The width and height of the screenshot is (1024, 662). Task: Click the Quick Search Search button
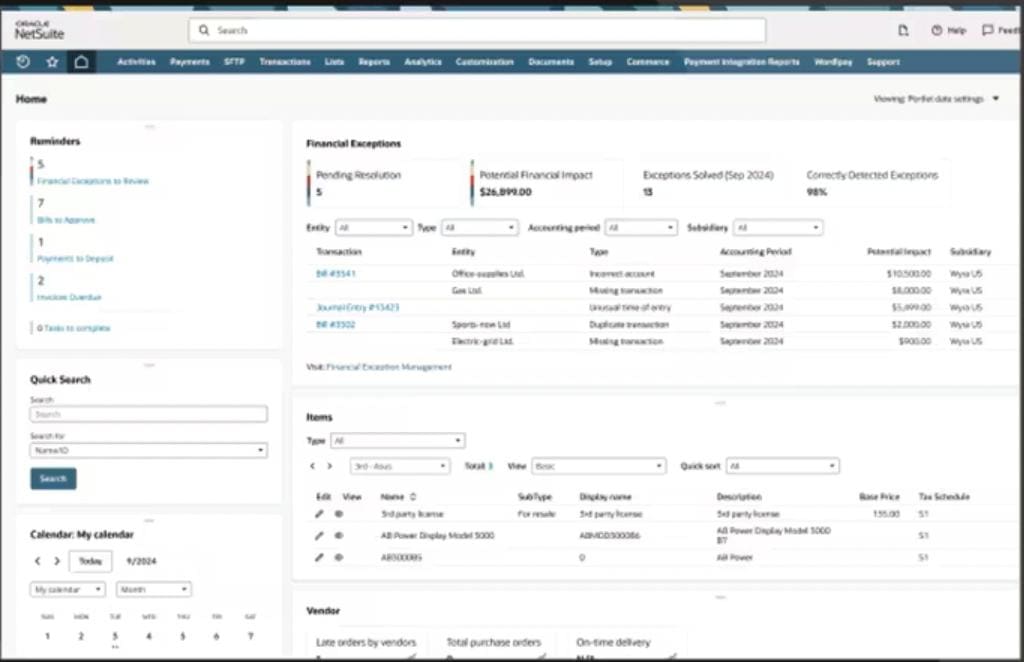(53, 479)
